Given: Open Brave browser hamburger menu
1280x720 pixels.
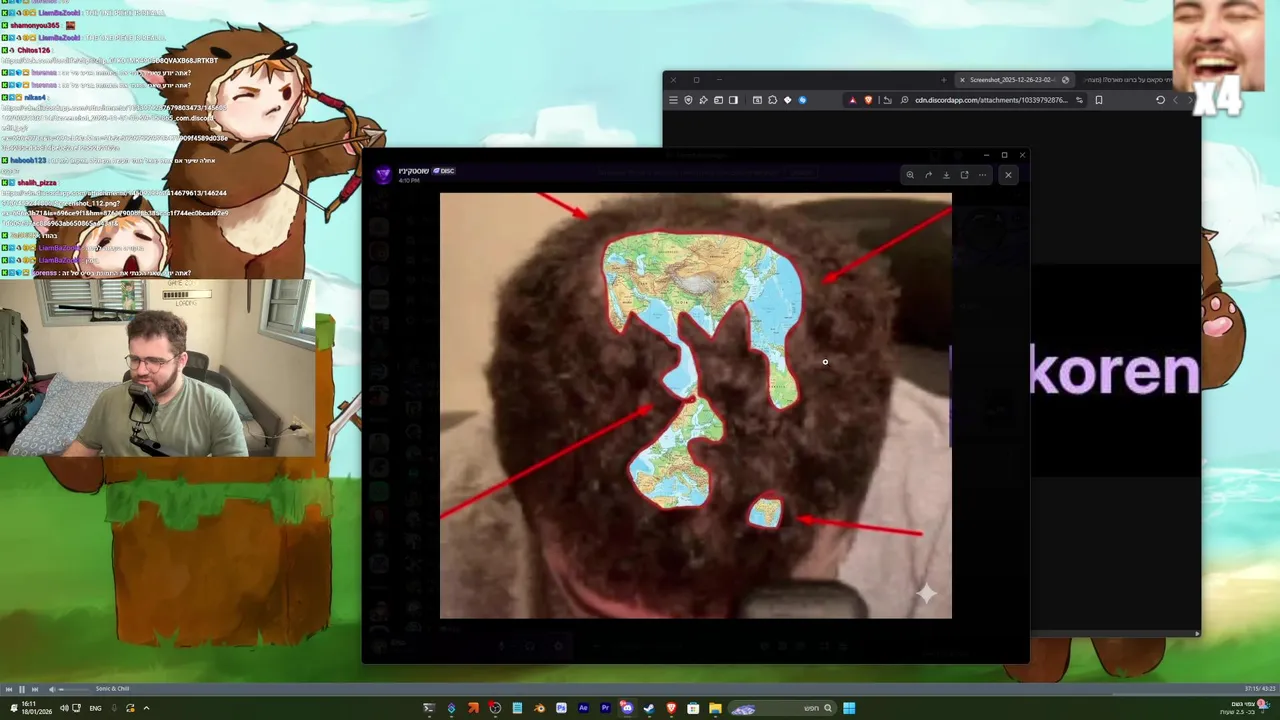Looking at the screenshot, I should [x=673, y=100].
